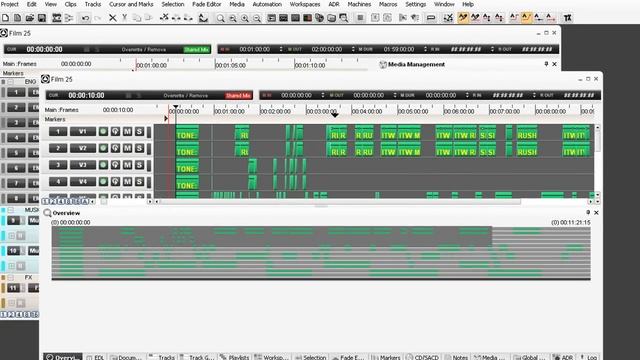Expand the FX track group in back window

11,277
